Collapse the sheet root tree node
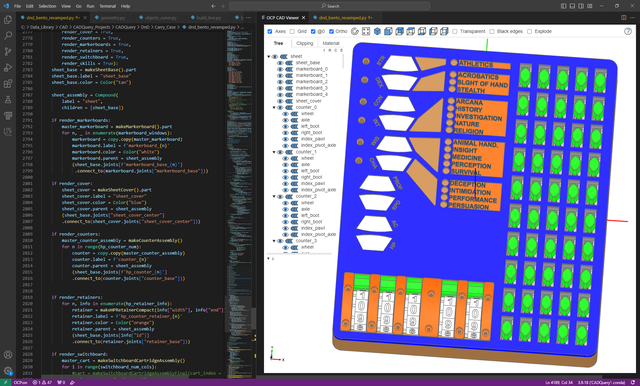The width and height of the screenshot is (640, 386). pos(269,56)
